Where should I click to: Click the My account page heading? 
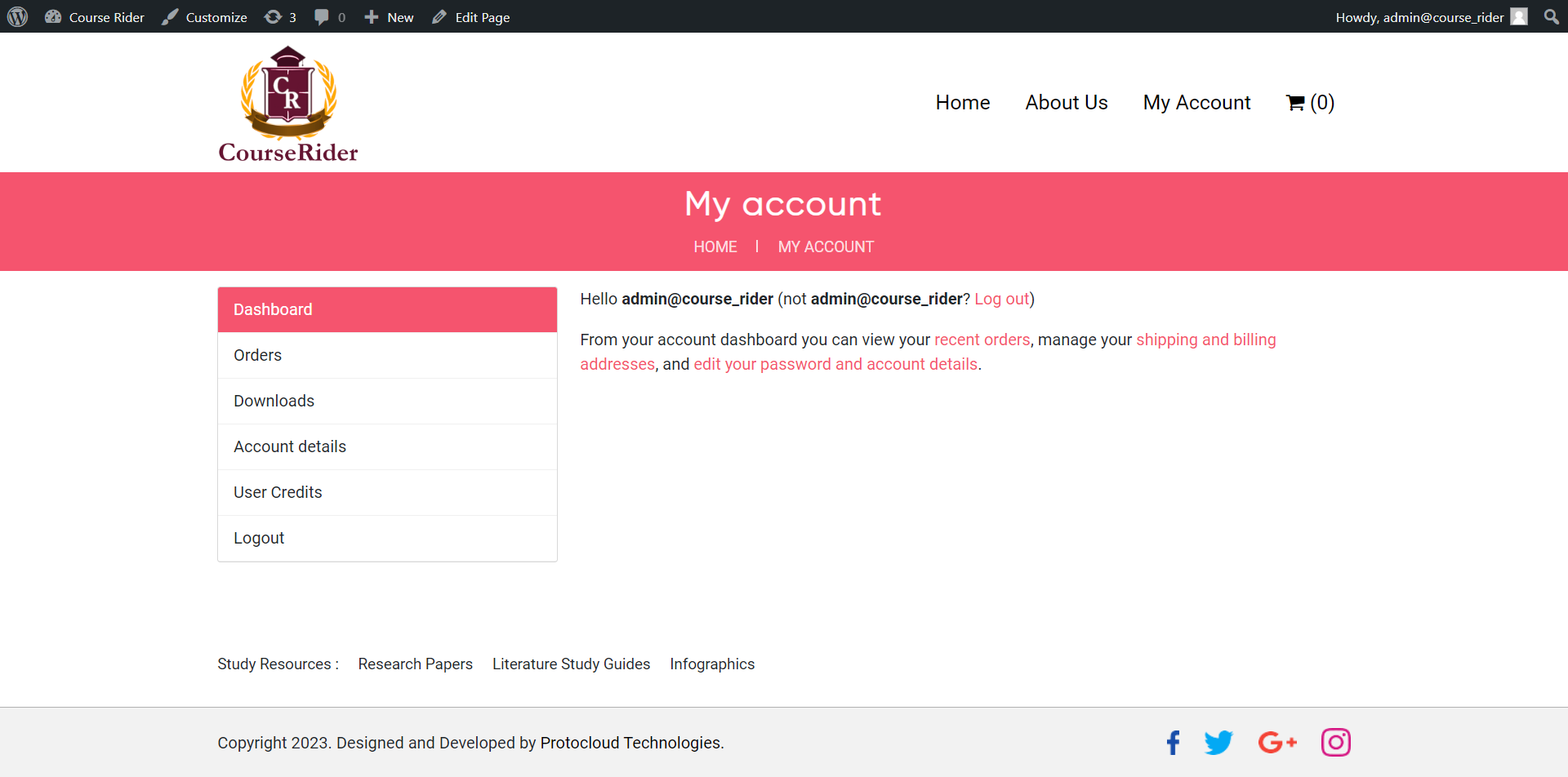(x=783, y=204)
